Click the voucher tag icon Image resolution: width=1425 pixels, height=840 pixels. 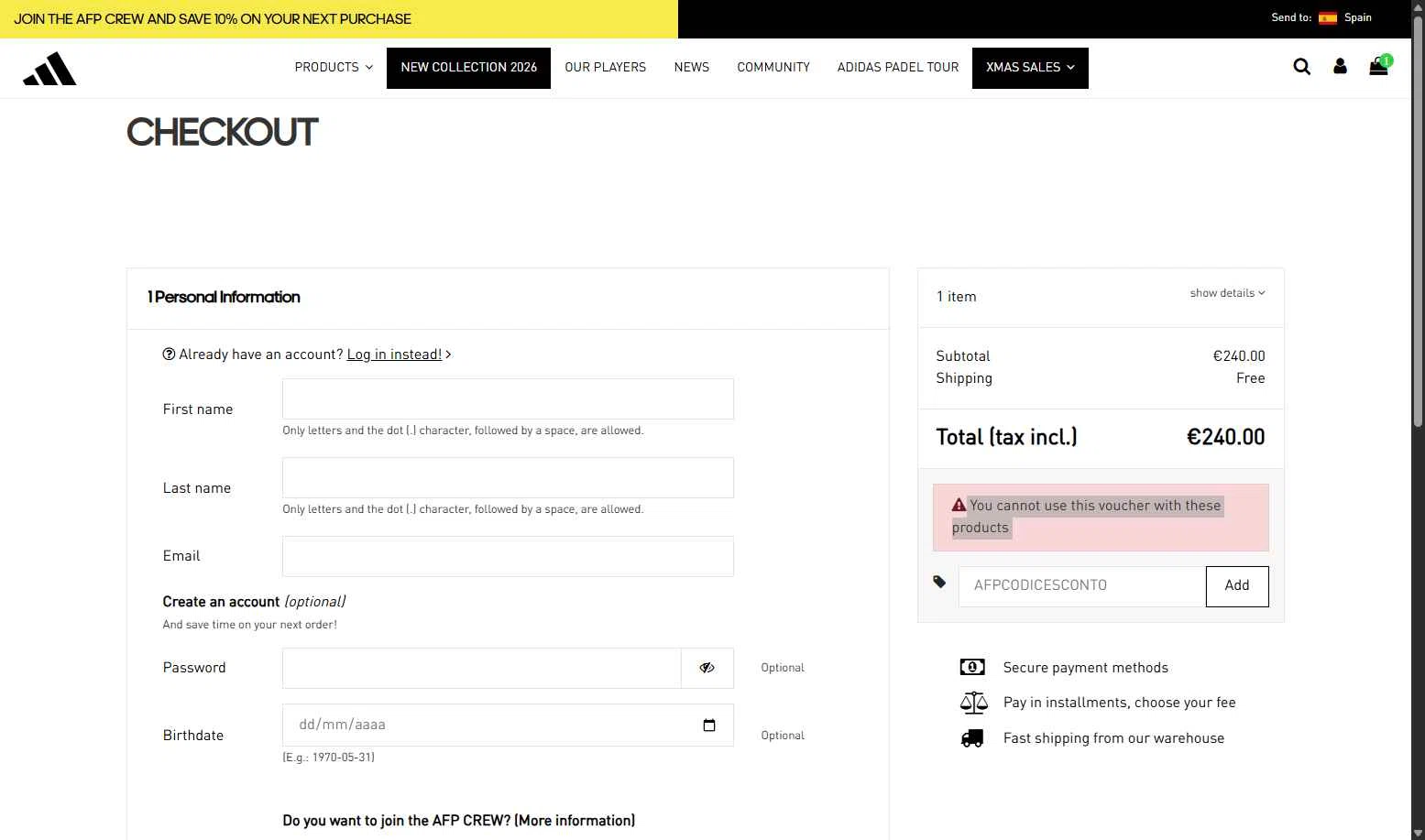pyautogui.click(x=939, y=582)
